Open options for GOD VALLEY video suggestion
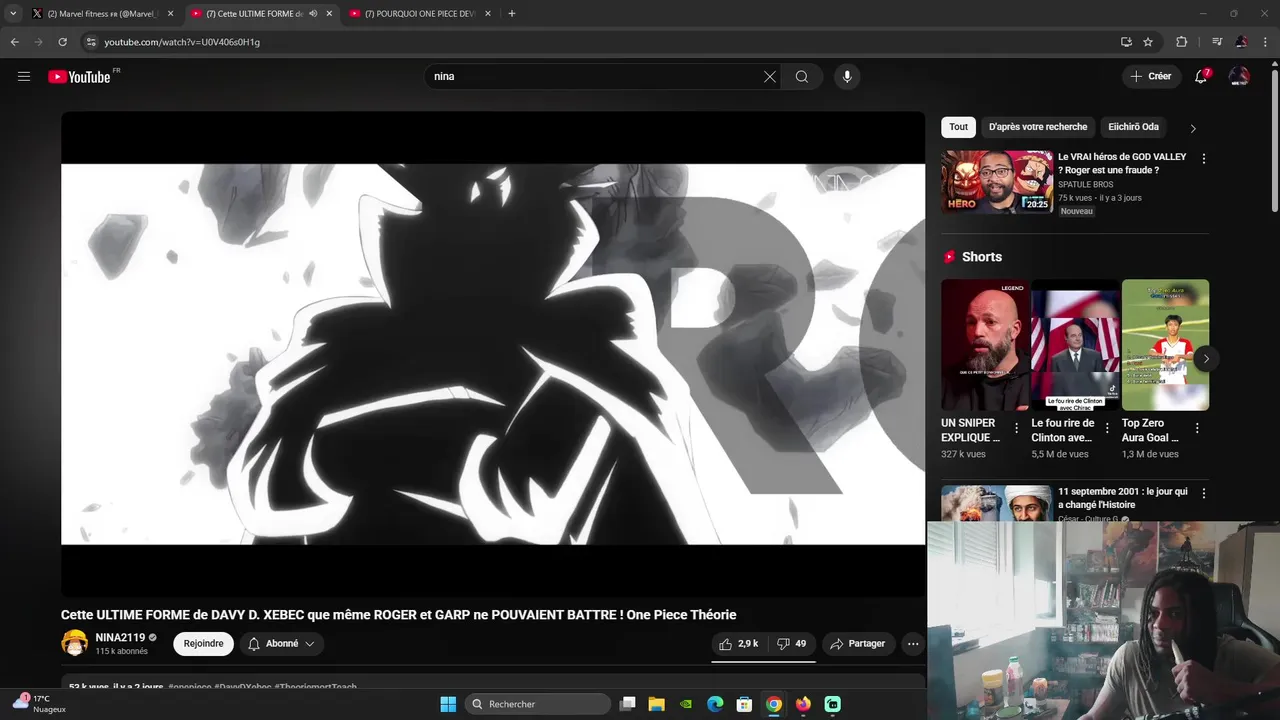 click(1204, 159)
